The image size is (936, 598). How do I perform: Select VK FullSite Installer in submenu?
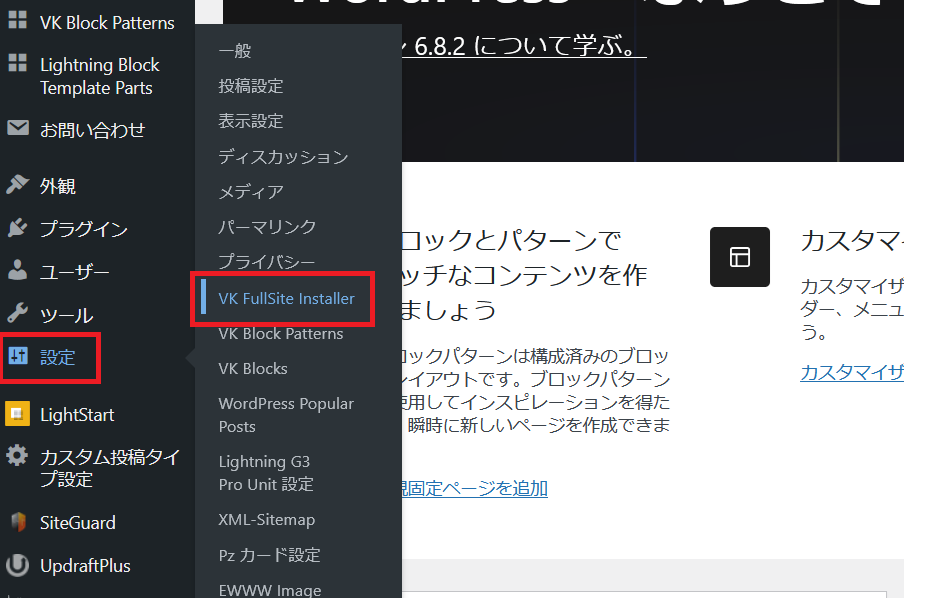point(287,298)
